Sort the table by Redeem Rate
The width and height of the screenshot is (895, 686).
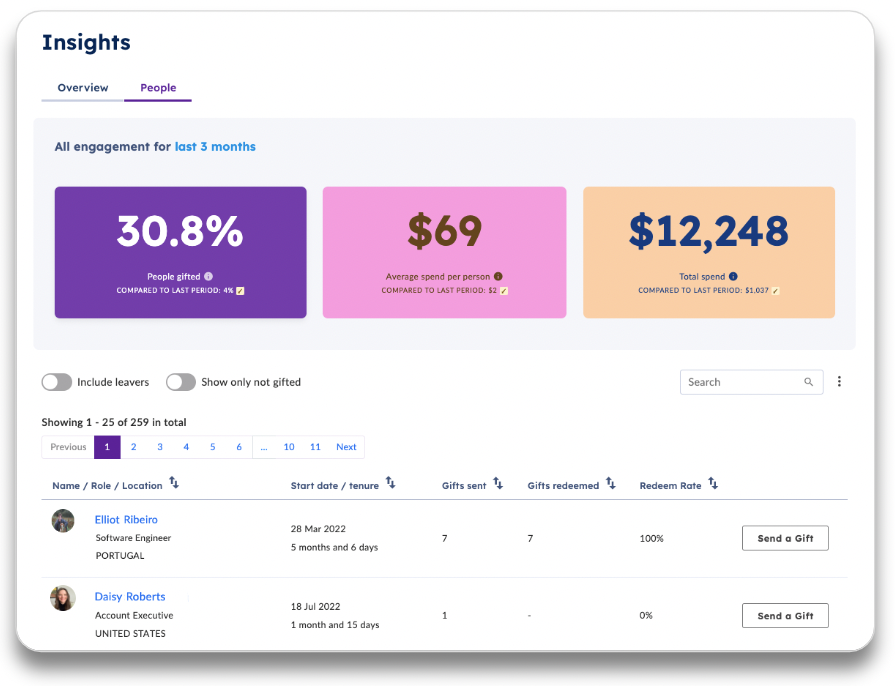713,483
